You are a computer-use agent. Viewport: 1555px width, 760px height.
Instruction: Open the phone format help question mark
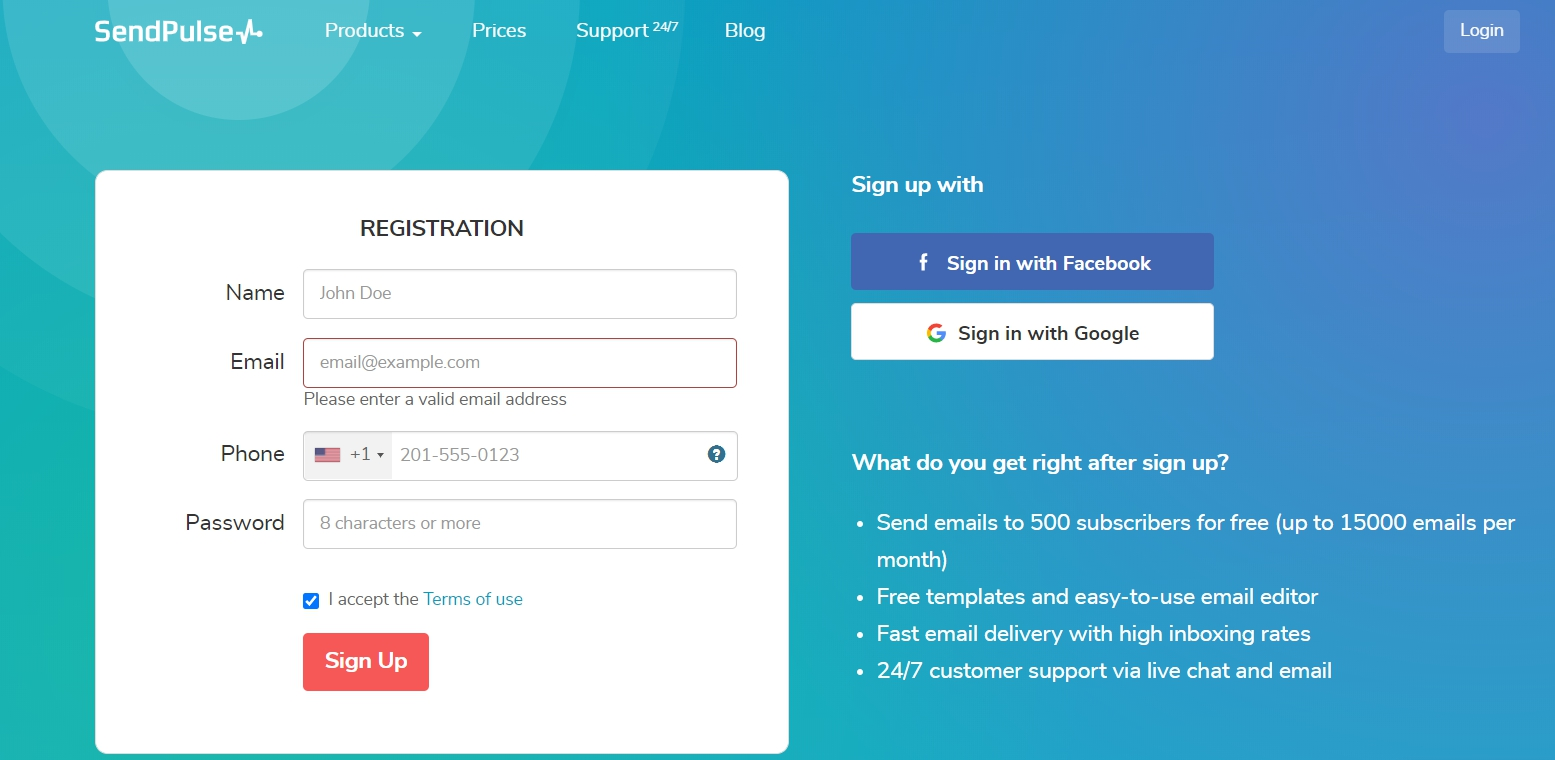pos(716,454)
